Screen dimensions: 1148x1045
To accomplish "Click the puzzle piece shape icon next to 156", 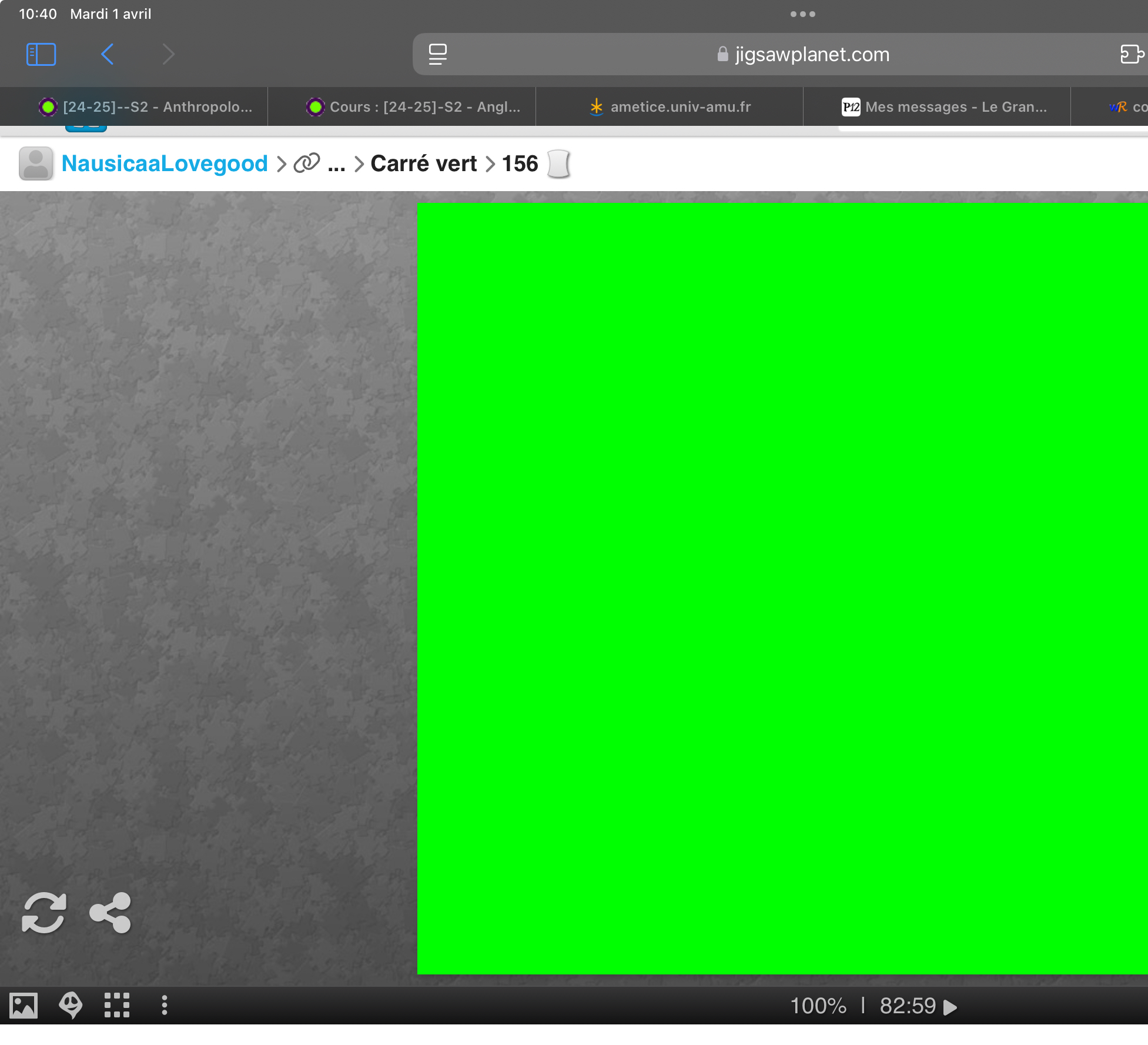I will (558, 163).
